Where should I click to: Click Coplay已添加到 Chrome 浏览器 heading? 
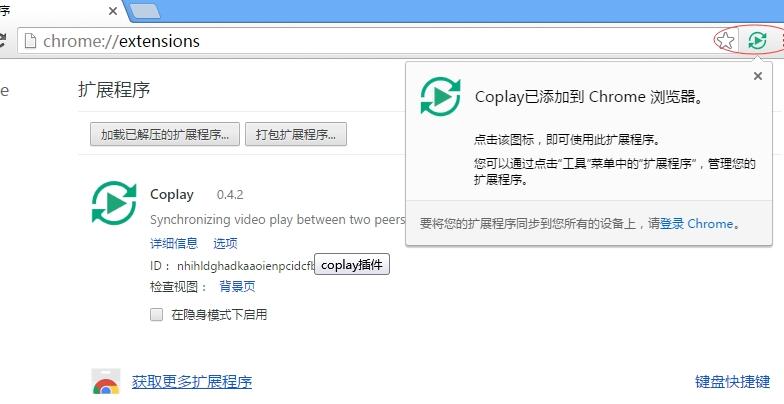pos(589,97)
